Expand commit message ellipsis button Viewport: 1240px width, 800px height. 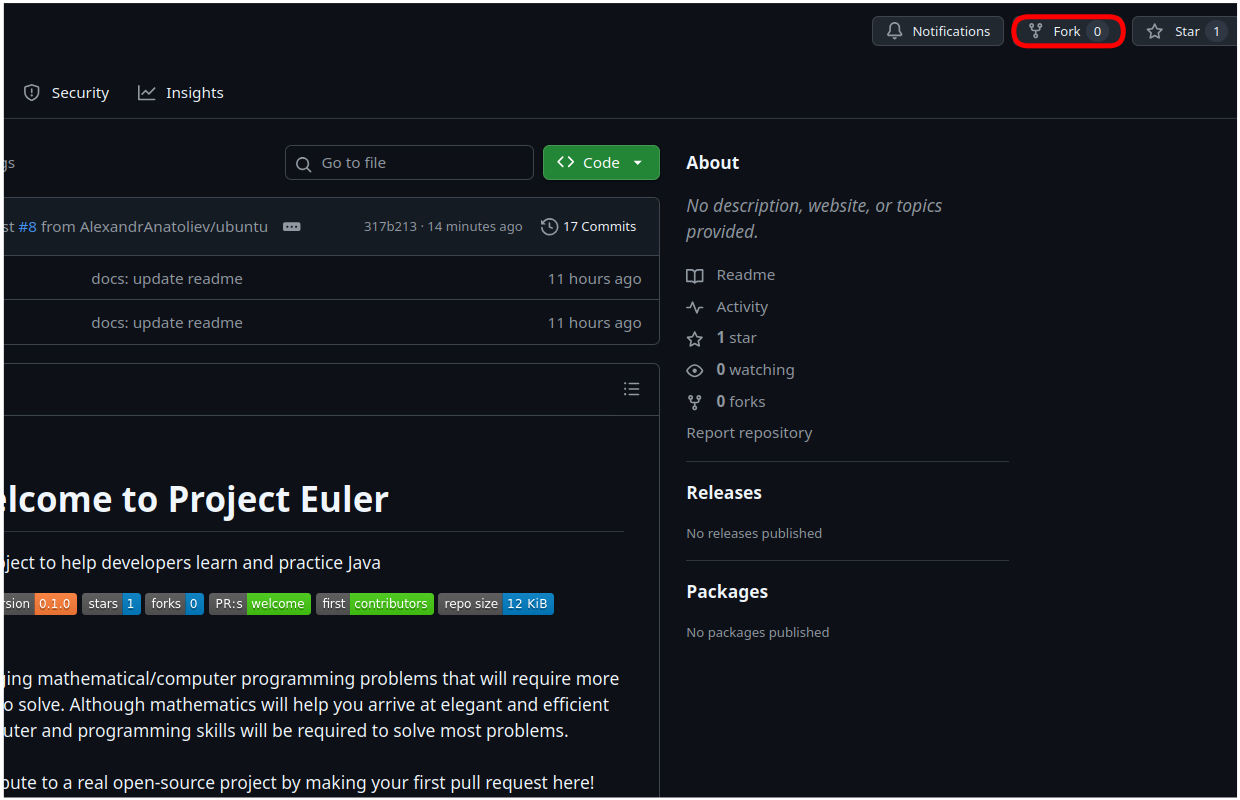(291, 227)
